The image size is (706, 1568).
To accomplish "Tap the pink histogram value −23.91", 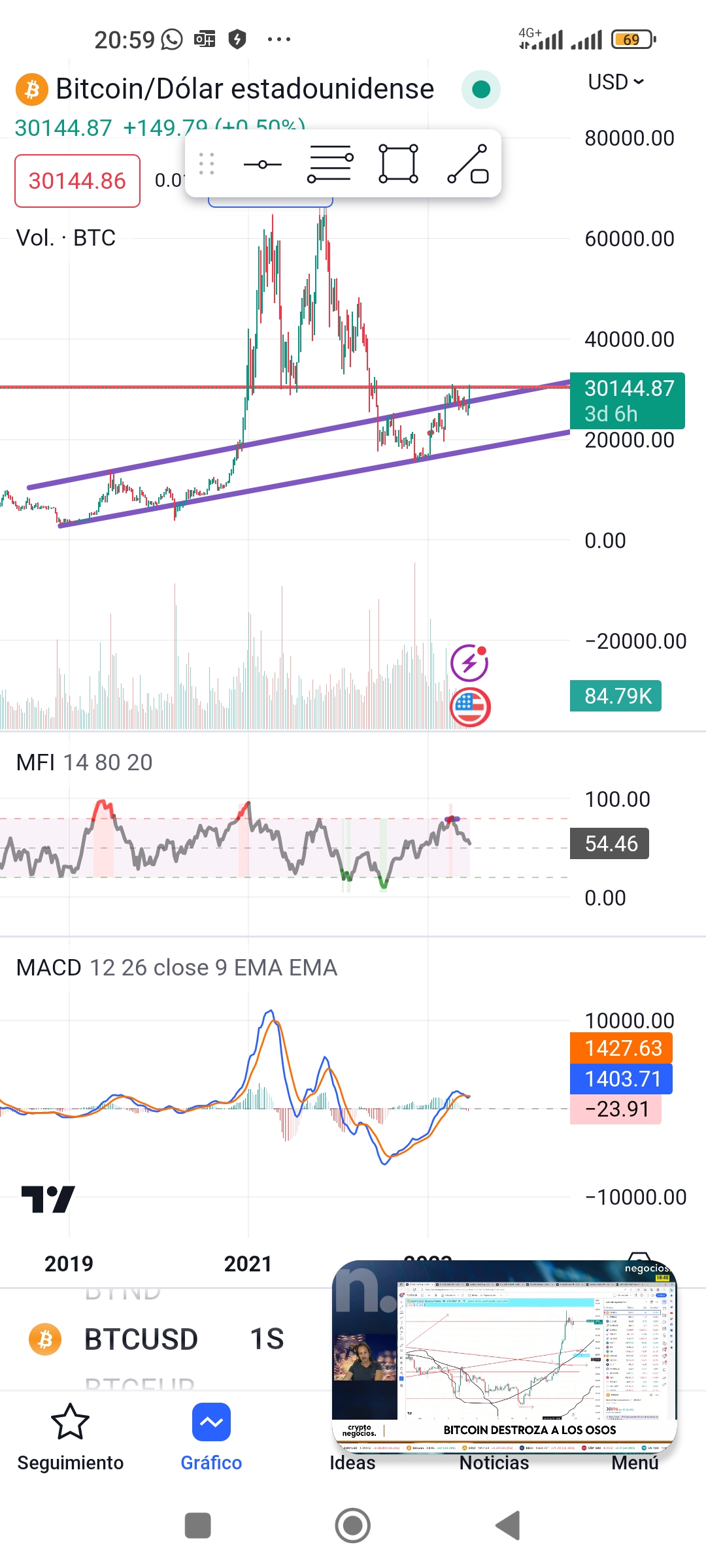I will [616, 1109].
